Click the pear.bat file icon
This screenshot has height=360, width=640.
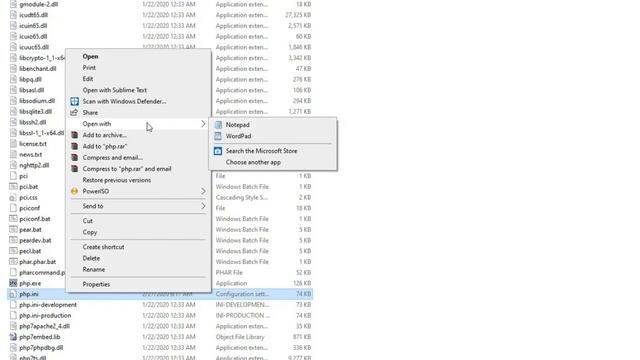(13, 230)
